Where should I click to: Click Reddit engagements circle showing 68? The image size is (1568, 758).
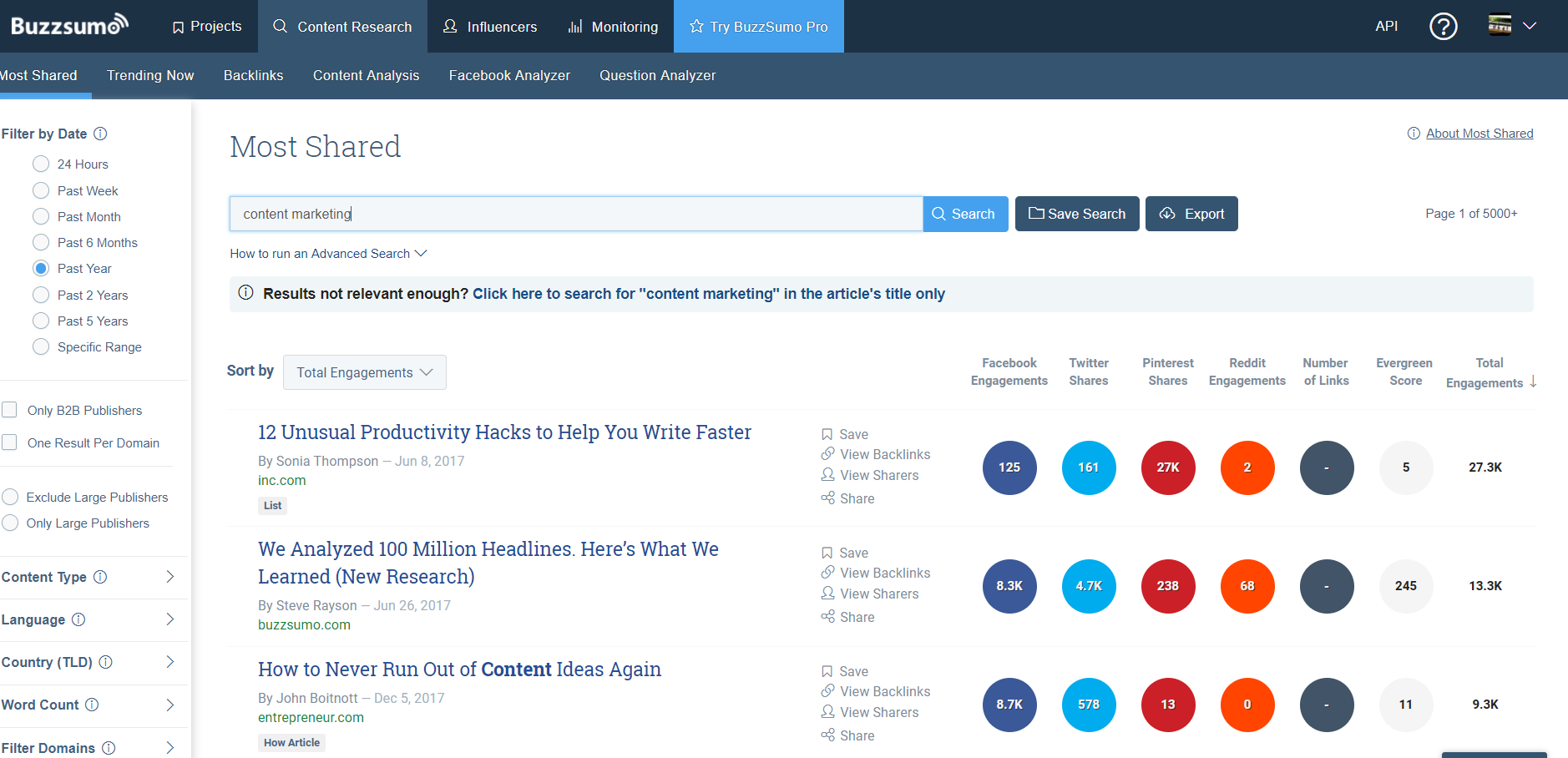coord(1247,586)
